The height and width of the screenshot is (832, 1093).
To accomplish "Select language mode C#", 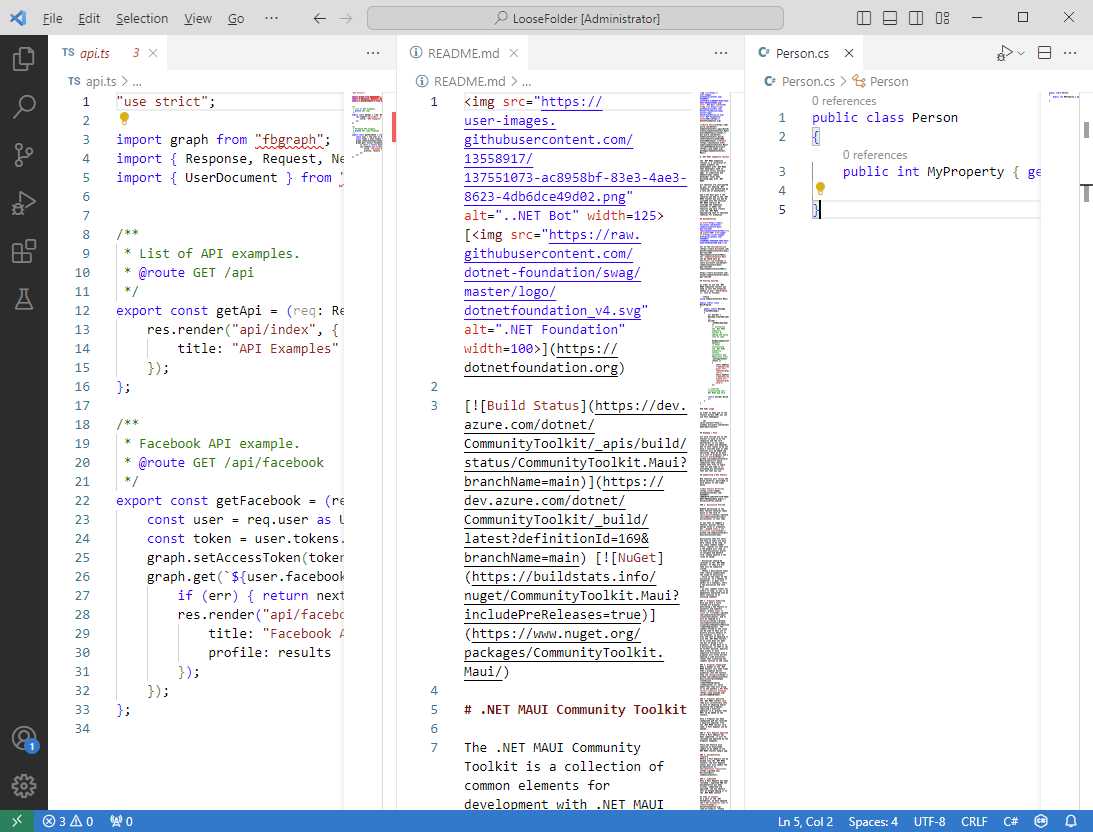I will [x=1011, y=822].
